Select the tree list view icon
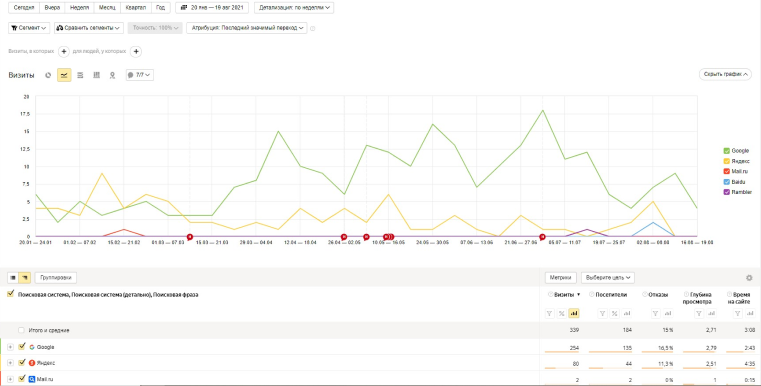Image resolution: width=761 pixels, height=386 pixels. [25, 278]
